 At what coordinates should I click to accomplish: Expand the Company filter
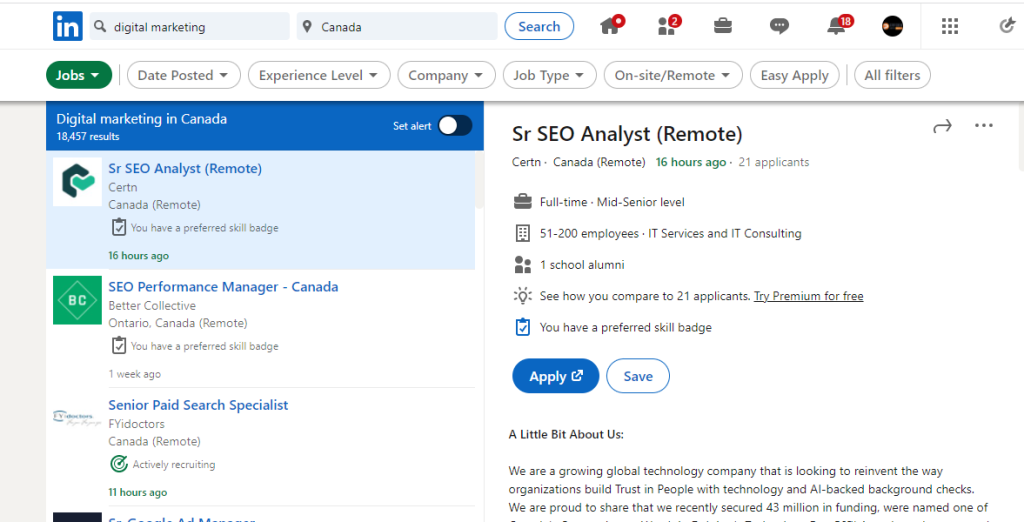446,75
